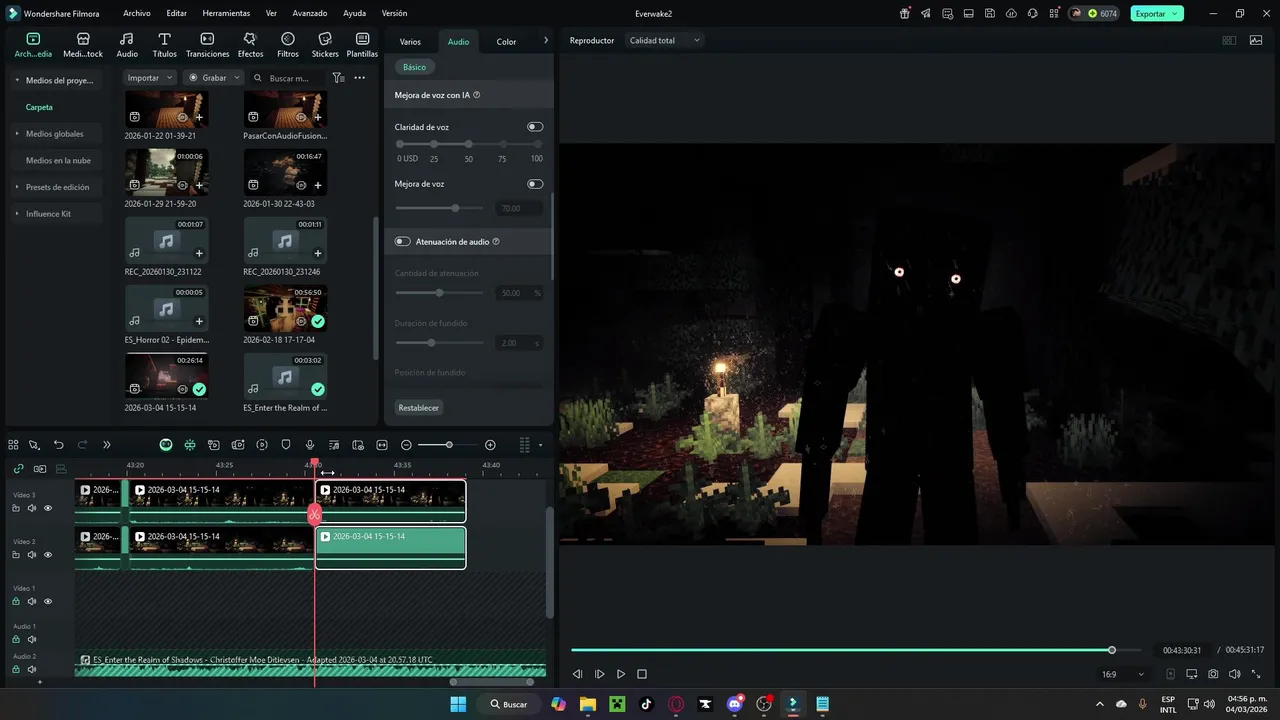Open the Títulos media tab icon
Screen dimensions: 1280x720
(164, 39)
